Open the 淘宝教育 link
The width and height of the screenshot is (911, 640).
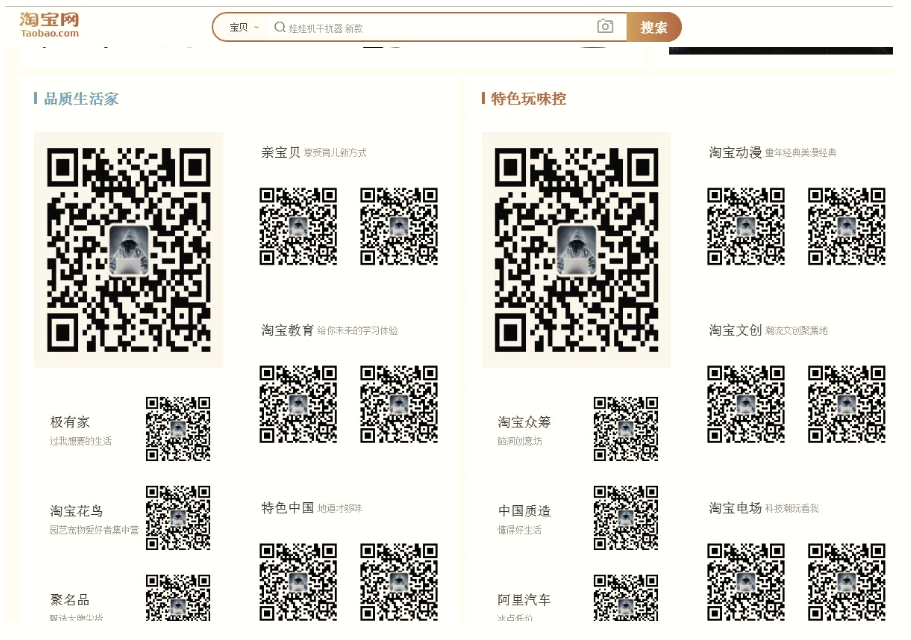coord(287,330)
